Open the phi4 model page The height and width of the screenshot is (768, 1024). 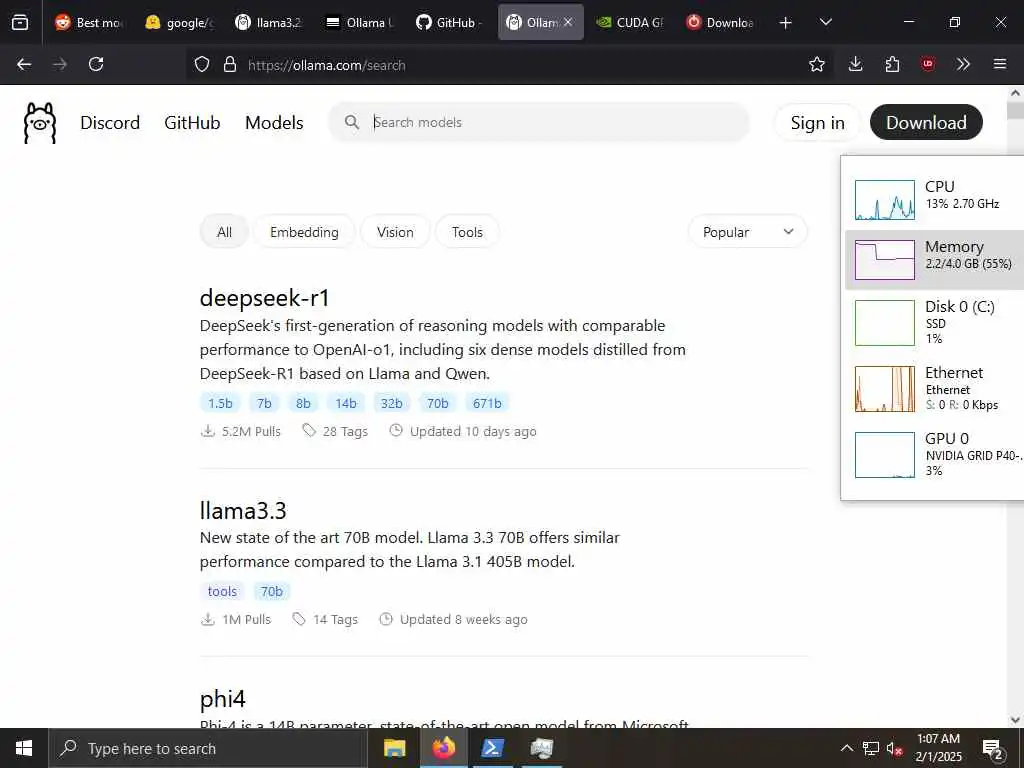point(223,699)
